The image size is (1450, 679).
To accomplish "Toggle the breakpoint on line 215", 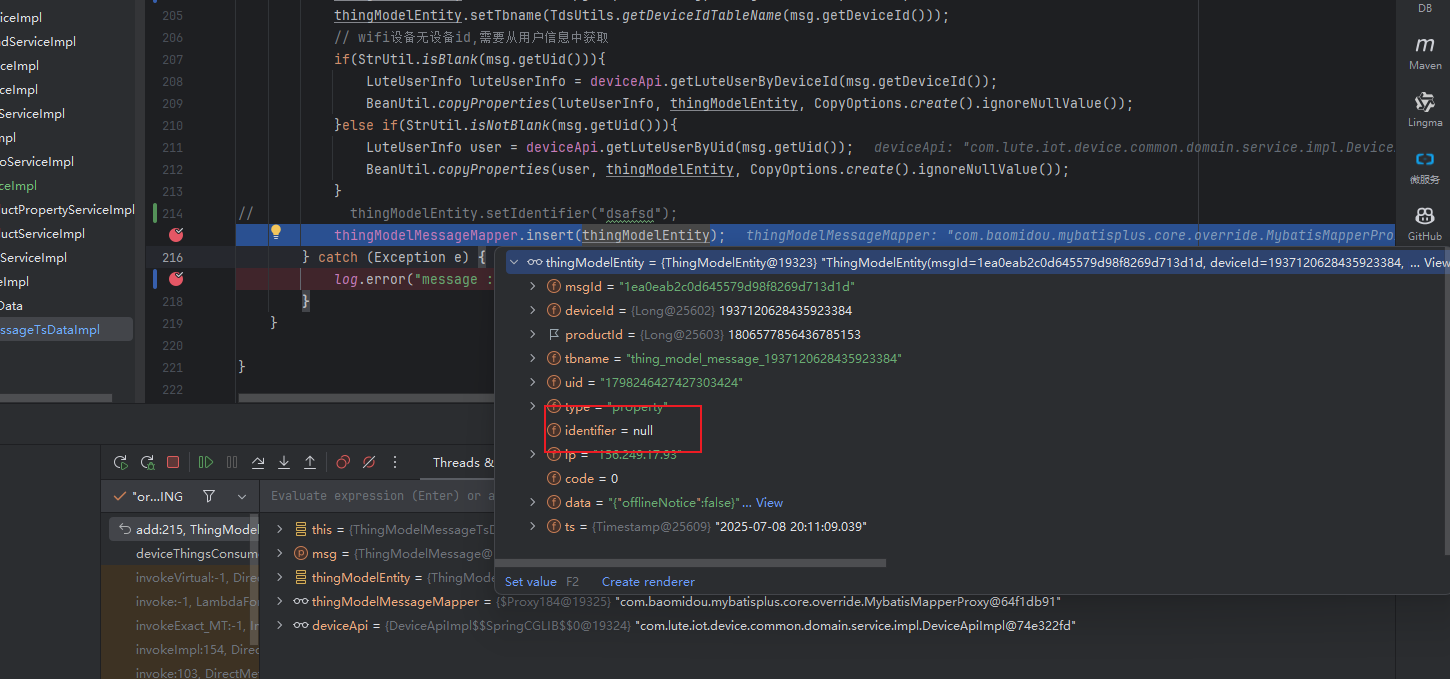I will [x=176, y=235].
